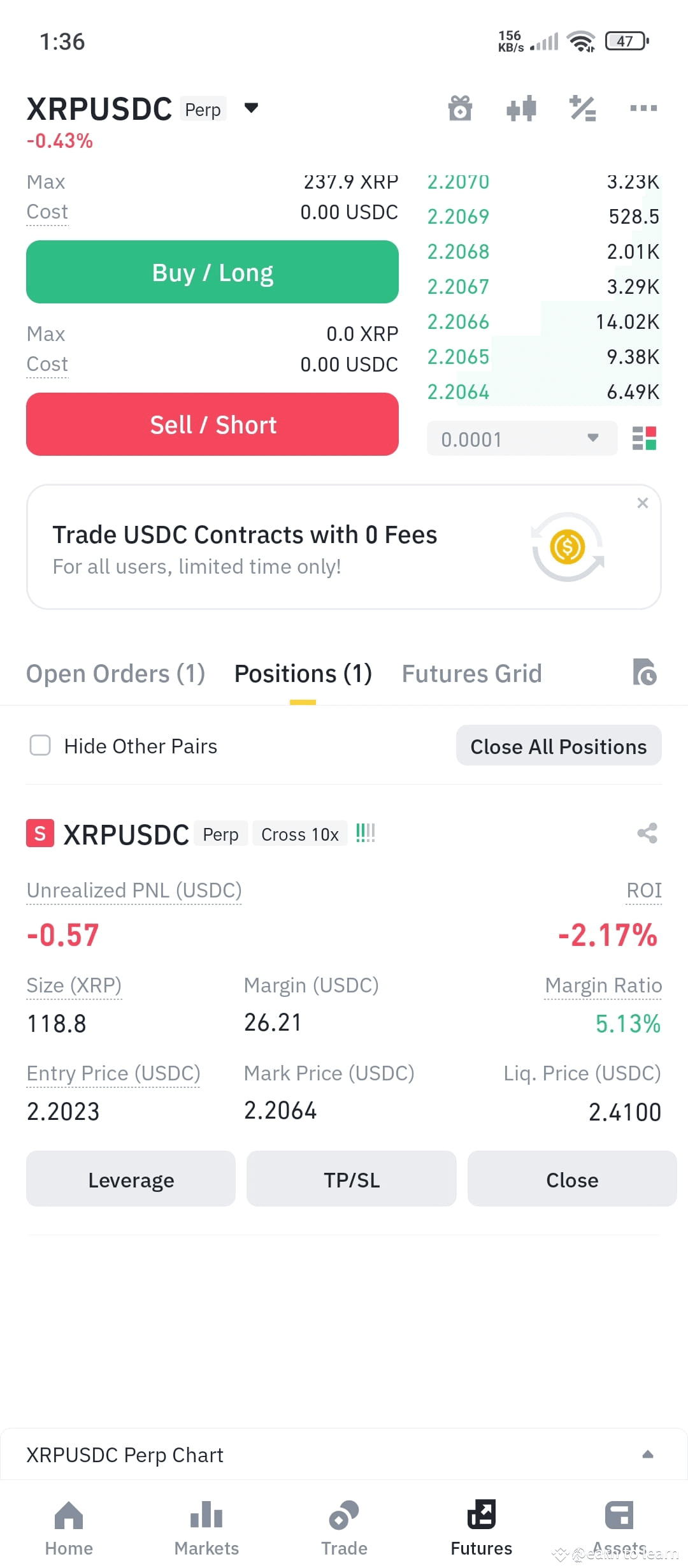Image resolution: width=688 pixels, height=1568 pixels.
Task: Open the candlestick chart icon
Action: click(x=521, y=108)
